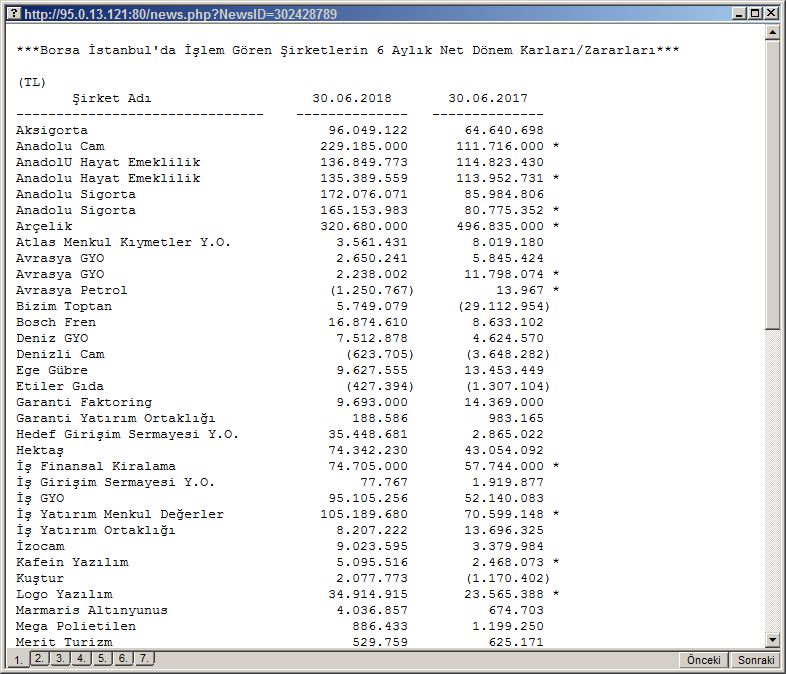
Task: Click Marmaris Altınyunus company name
Action: (91, 611)
